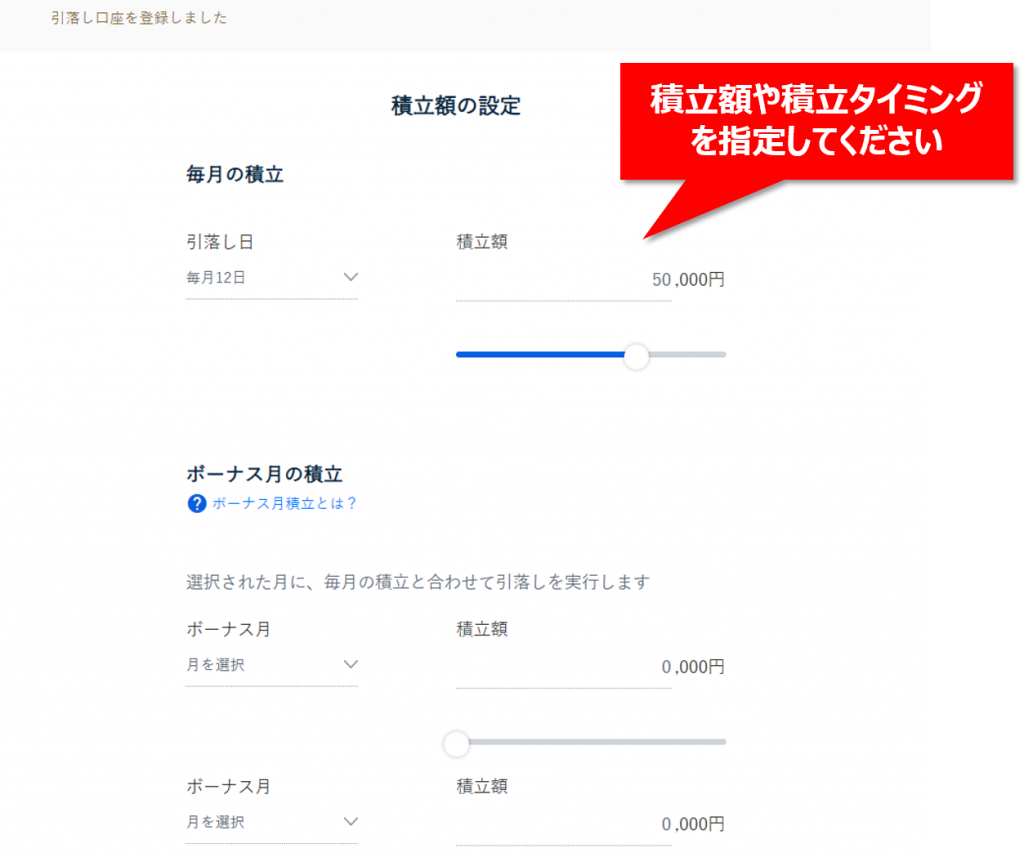Click the 積立額の設定 page heading
Viewport: 1024px width, 857px height.
click(x=456, y=105)
